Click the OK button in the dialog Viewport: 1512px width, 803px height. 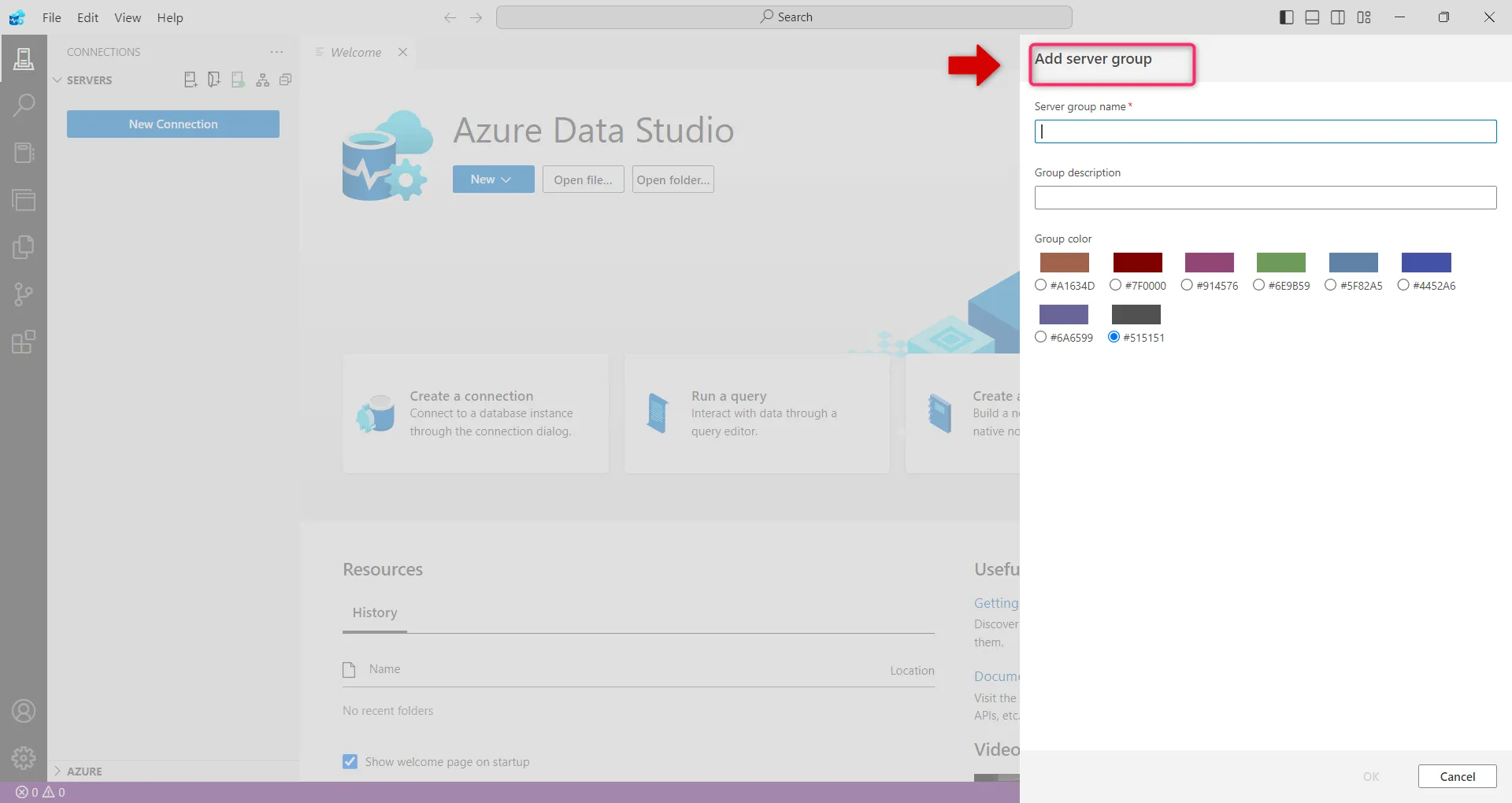pyautogui.click(x=1371, y=776)
